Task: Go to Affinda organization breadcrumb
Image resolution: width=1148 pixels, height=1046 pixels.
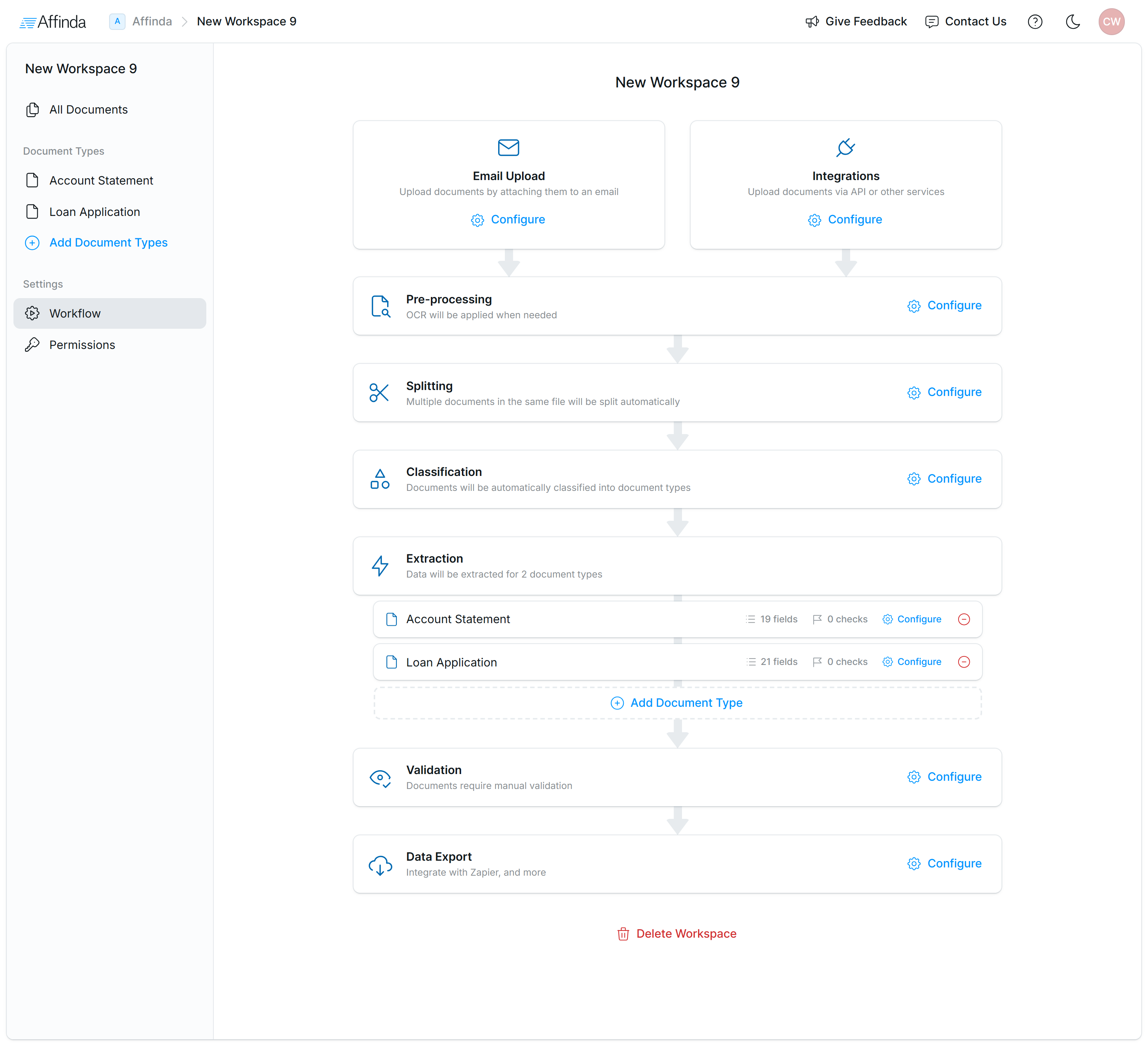Action: 151,22
